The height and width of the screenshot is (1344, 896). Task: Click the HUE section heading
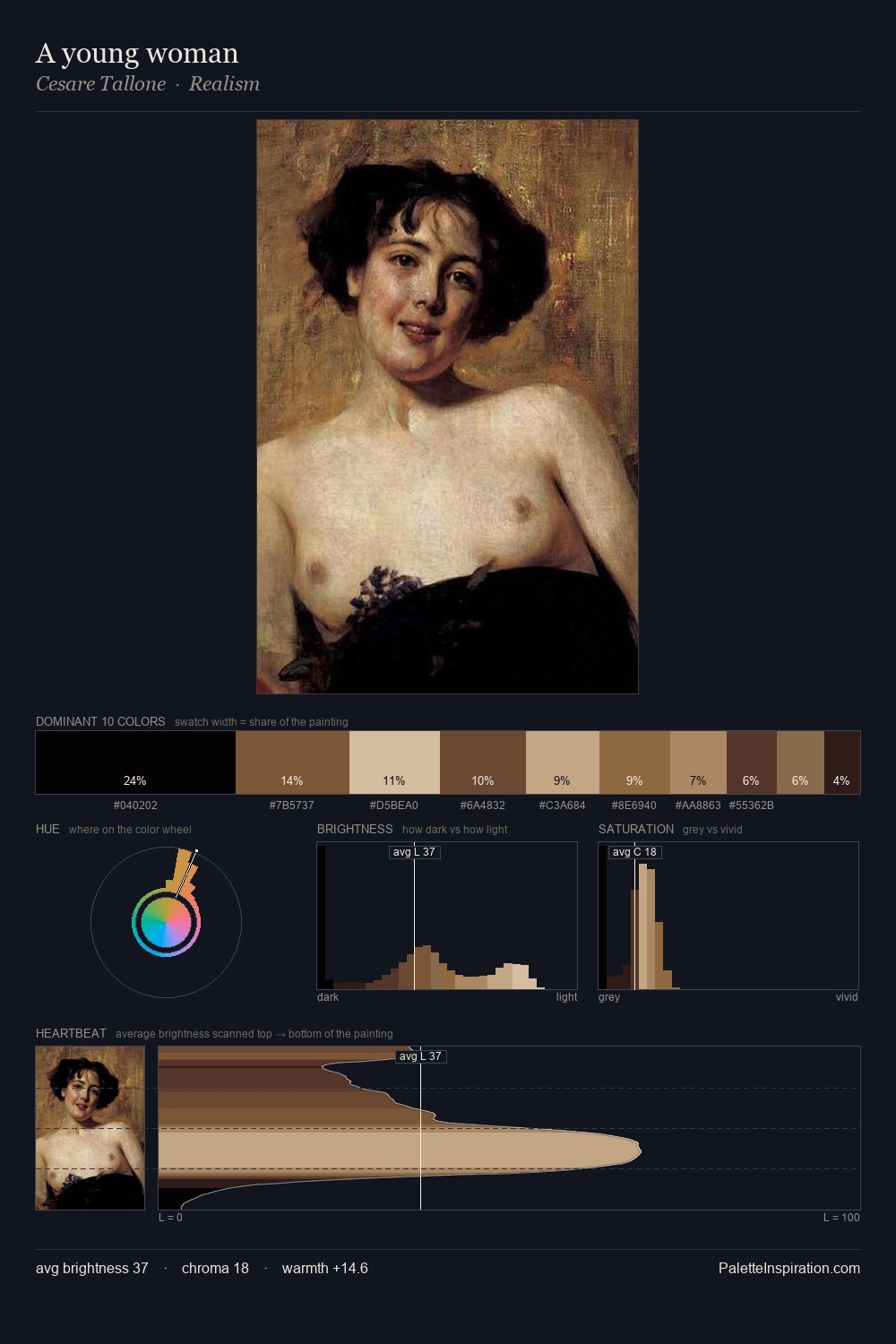(47, 829)
